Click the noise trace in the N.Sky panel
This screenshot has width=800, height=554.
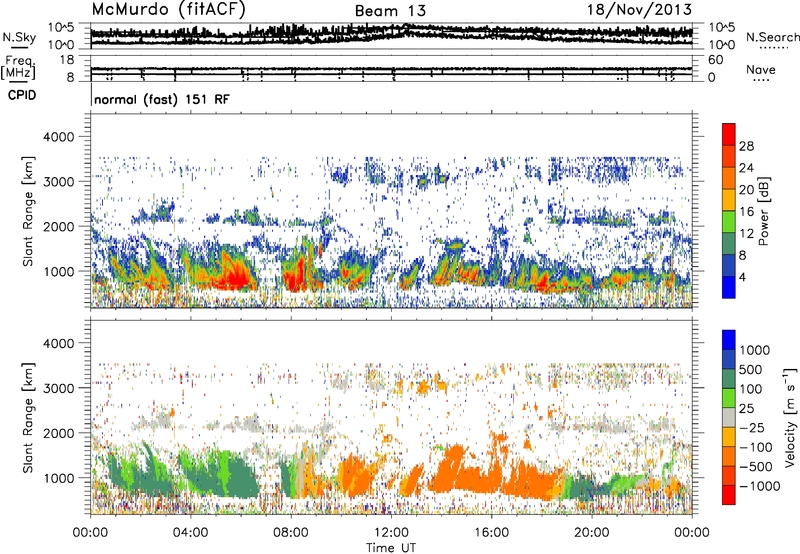(391, 35)
